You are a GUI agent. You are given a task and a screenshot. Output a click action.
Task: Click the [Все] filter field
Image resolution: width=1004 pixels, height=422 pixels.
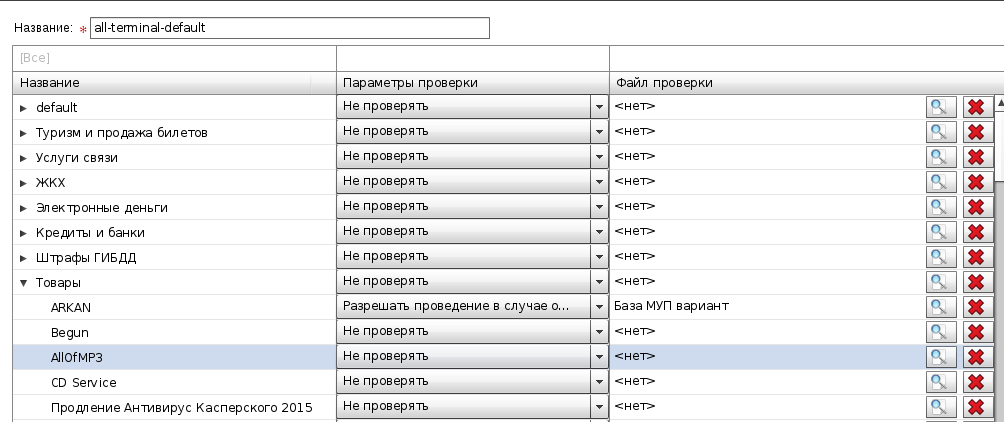(x=174, y=58)
